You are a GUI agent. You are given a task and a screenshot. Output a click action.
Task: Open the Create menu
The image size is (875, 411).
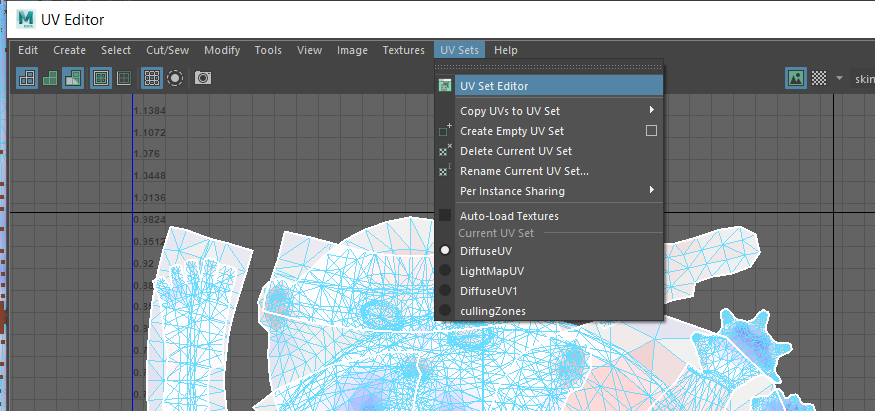point(69,50)
